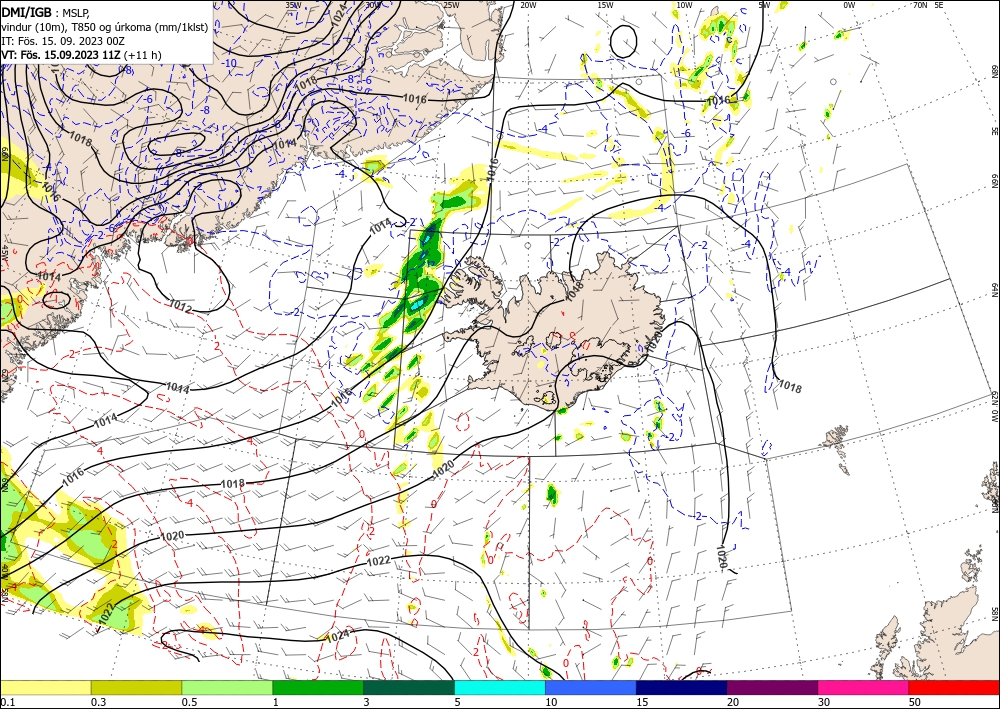Click the purple 20–30 legend color segment
This screenshot has height=709, width=1000.
(772, 688)
